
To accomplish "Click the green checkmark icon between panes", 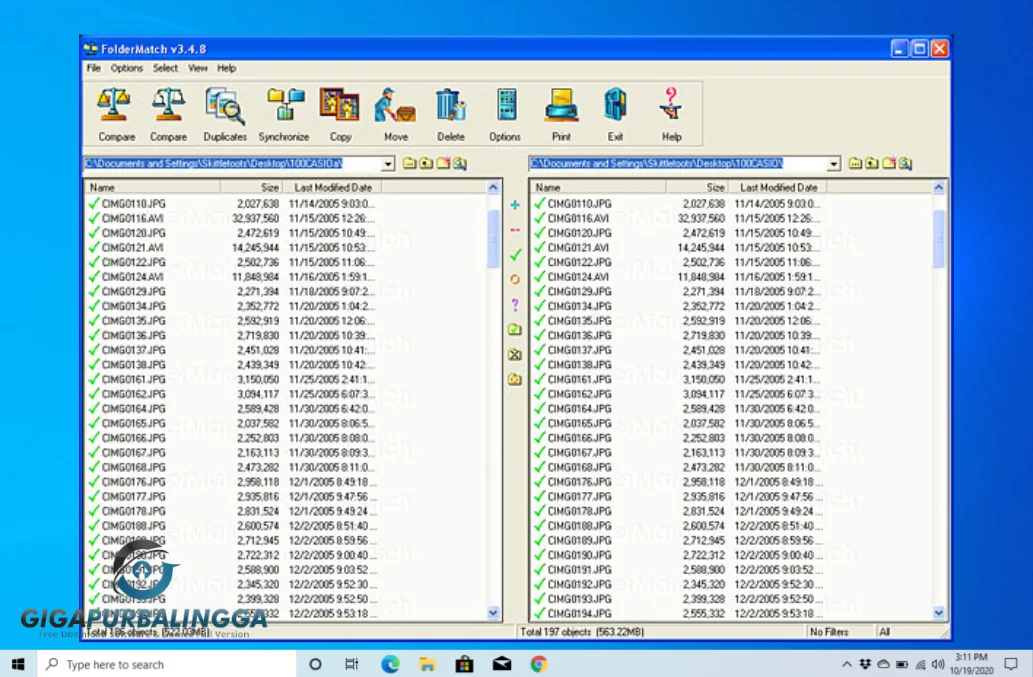I will [515, 254].
